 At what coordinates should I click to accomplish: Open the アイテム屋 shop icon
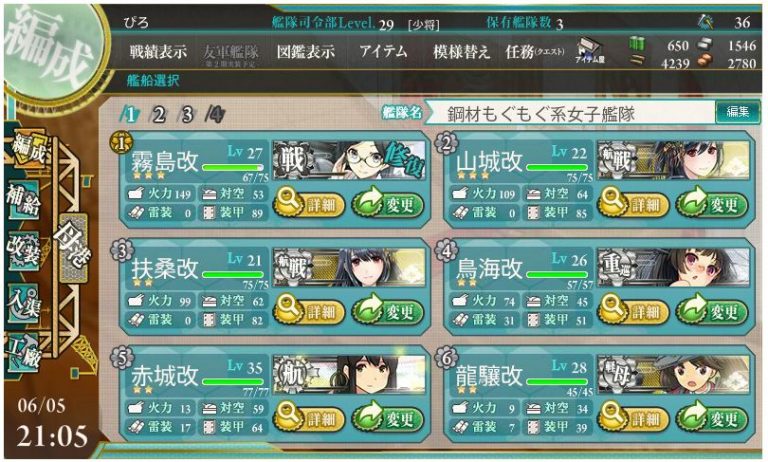590,51
